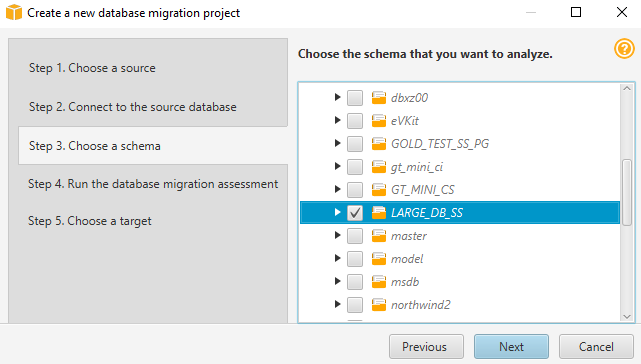Image resolution: width=641 pixels, height=364 pixels.
Task: Click the northwind2 folder icon
Action: click(x=379, y=305)
